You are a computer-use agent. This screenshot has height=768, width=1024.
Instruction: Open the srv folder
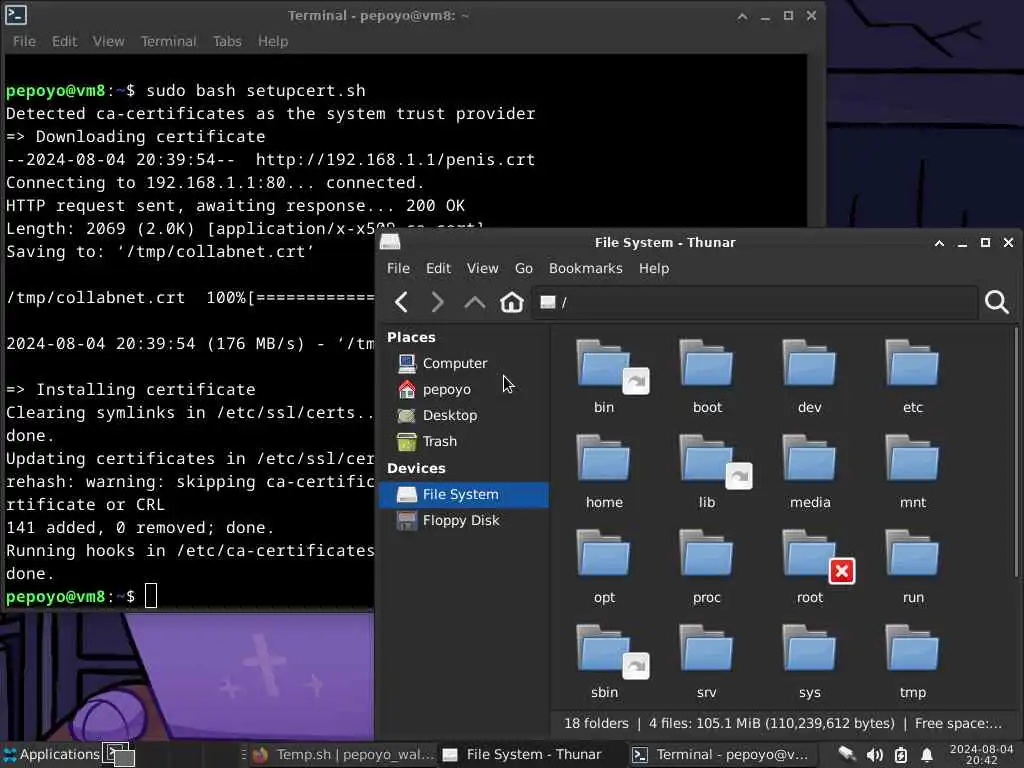pyautogui.click(x=707, y=662)
